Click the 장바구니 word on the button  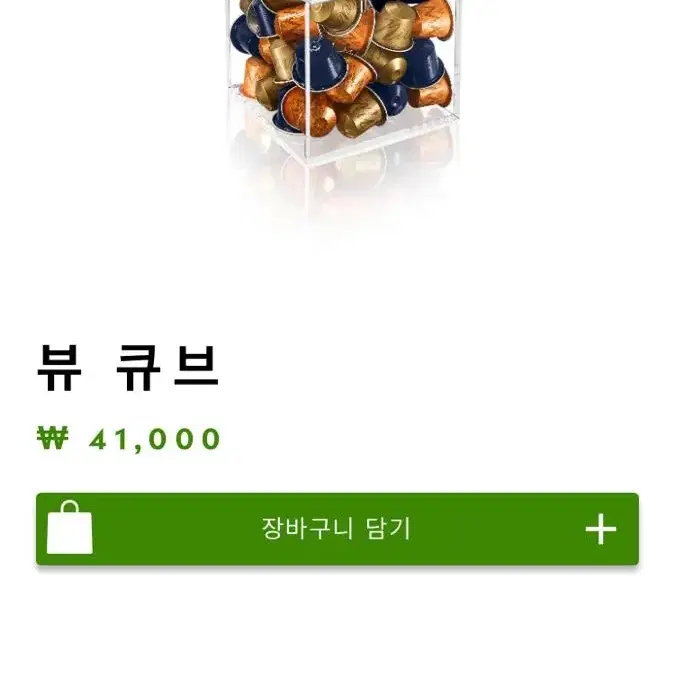[x=307, y=529]
